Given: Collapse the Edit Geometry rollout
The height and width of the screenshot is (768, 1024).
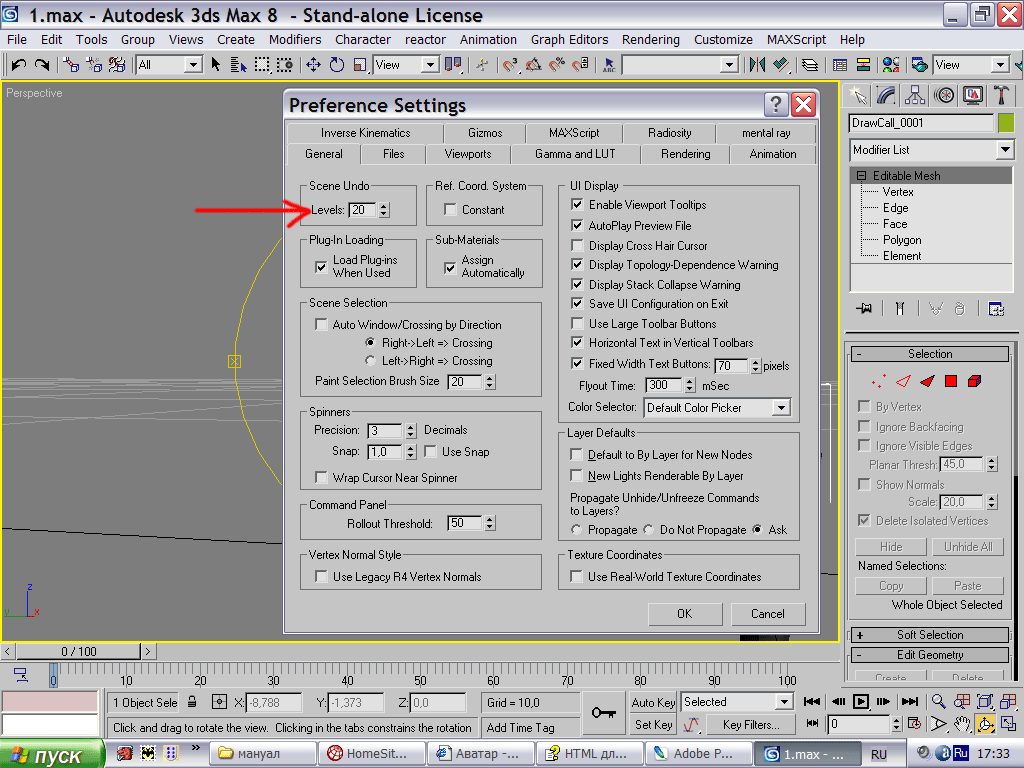Looking at the screenshot, I should pyautogui.click(x=930, y=655).
